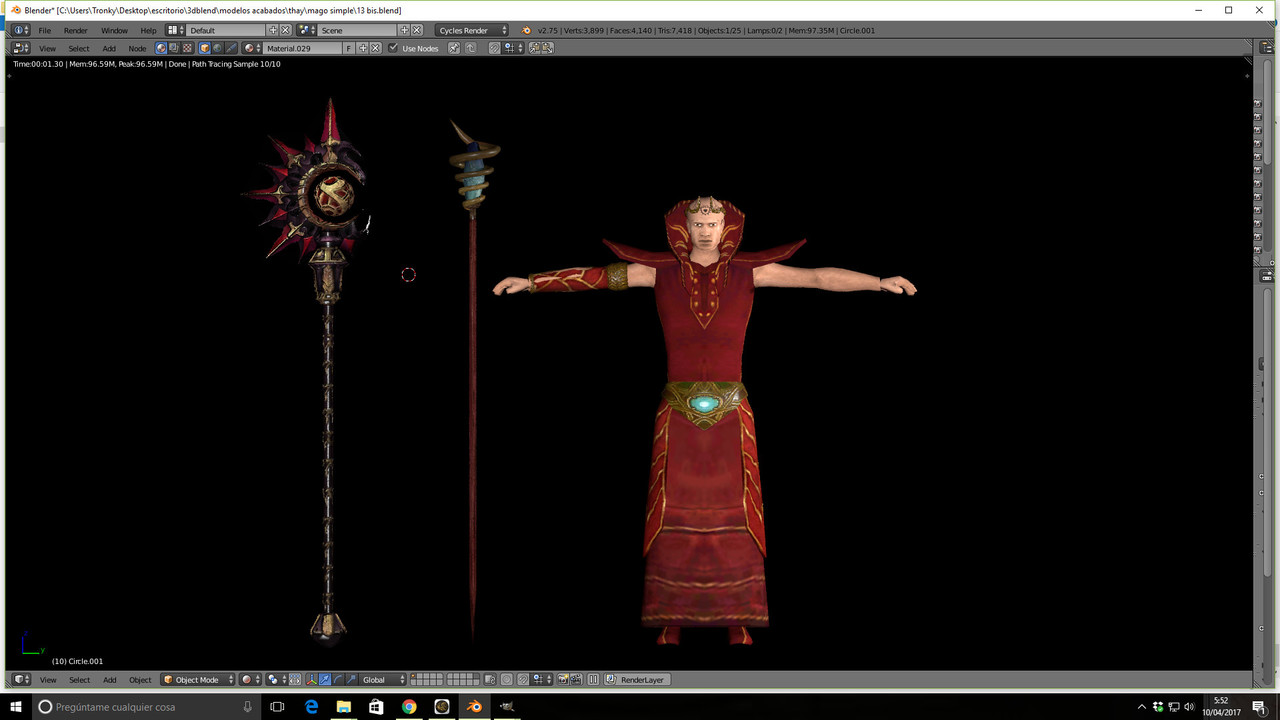Open the Node editor type selector

click(21, 48)
